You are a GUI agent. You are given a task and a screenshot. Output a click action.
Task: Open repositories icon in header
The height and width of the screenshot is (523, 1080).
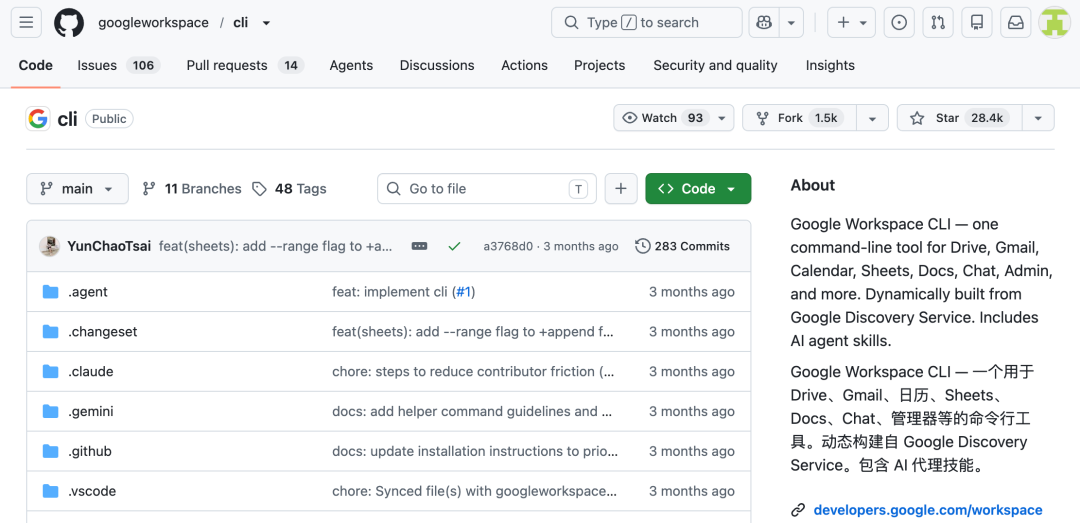click(976, 23)
